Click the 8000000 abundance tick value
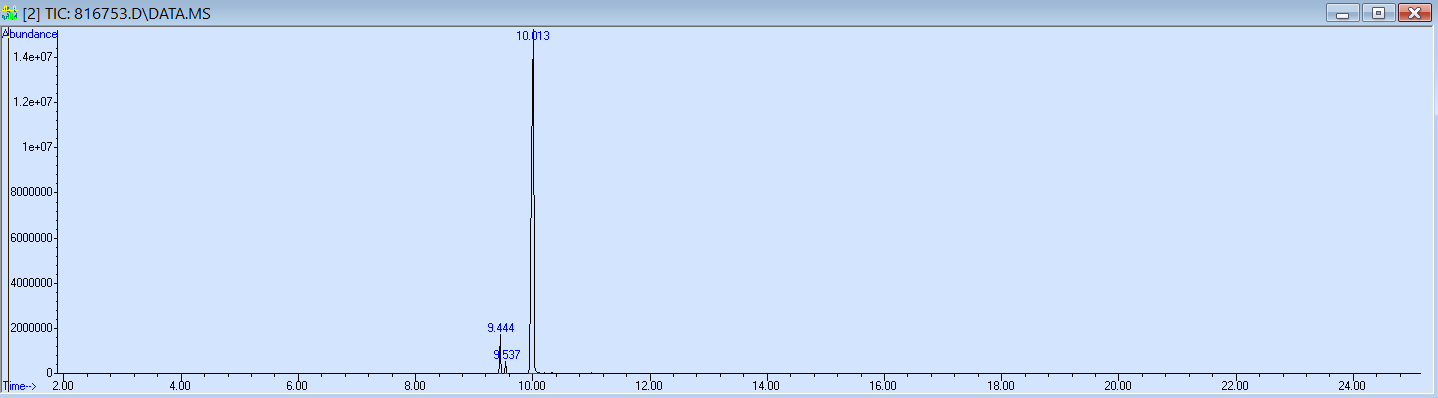Viewport: 1438px width, 398px height. [32, 192]
